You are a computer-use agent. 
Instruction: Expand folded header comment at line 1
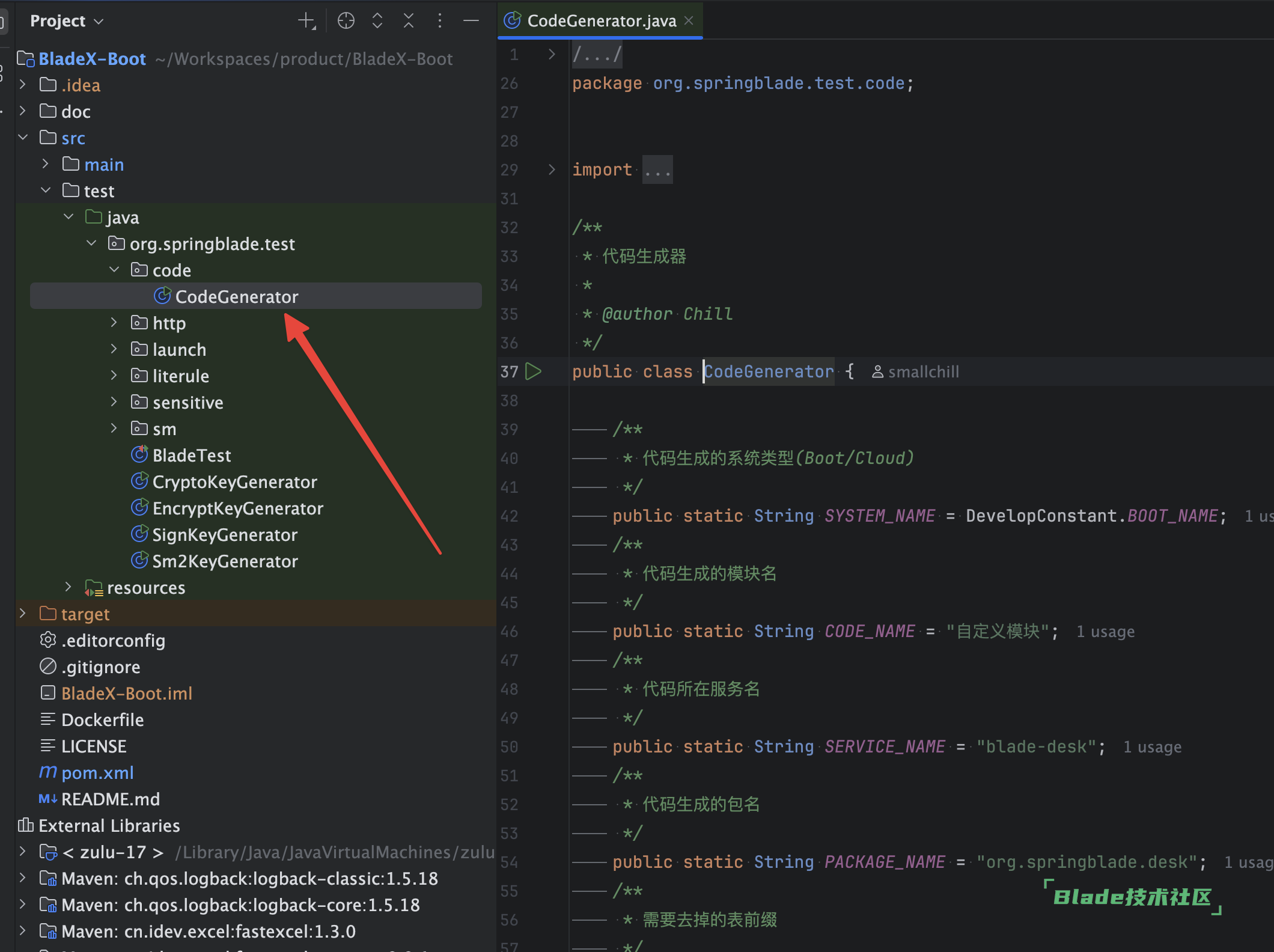pyautogui.click(x=552, y=55)
